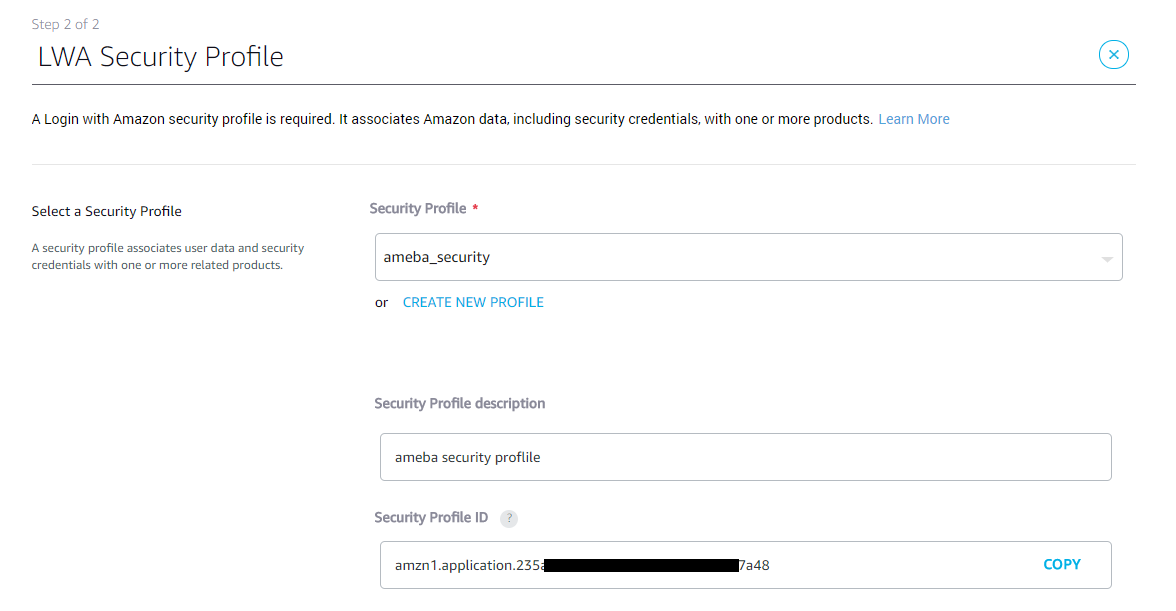
Task: Click the 'Security Profile ID' label
Action: coord(431,517)
